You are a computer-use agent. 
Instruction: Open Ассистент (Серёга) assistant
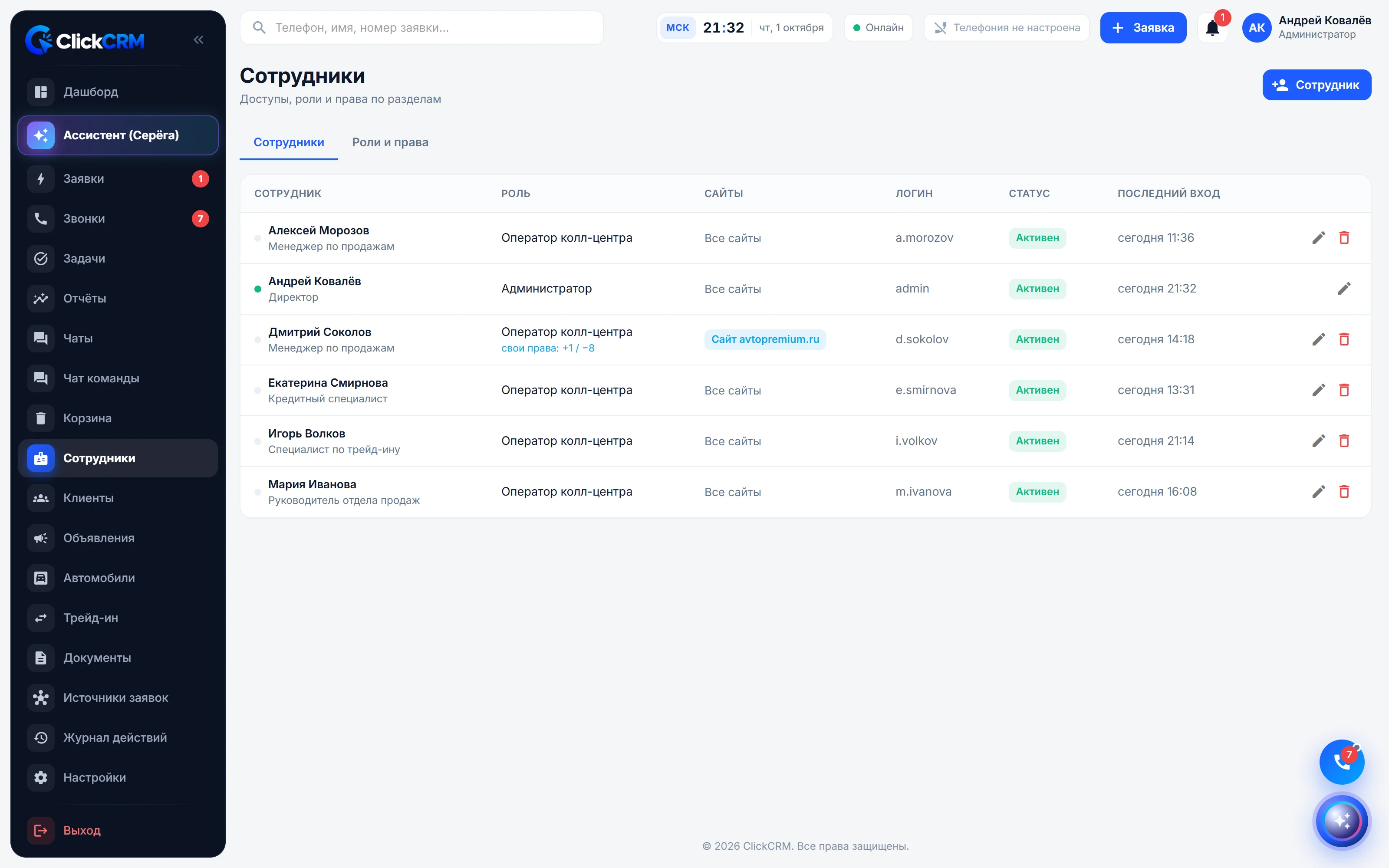118,135
